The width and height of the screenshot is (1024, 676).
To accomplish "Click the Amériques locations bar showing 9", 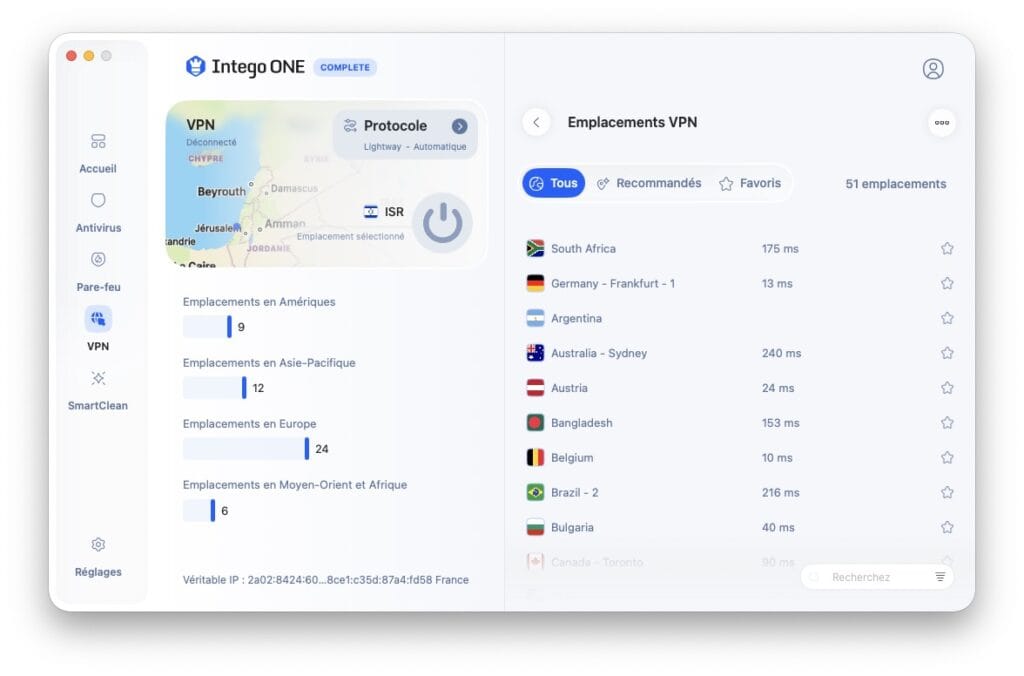I will click(207, 327).
